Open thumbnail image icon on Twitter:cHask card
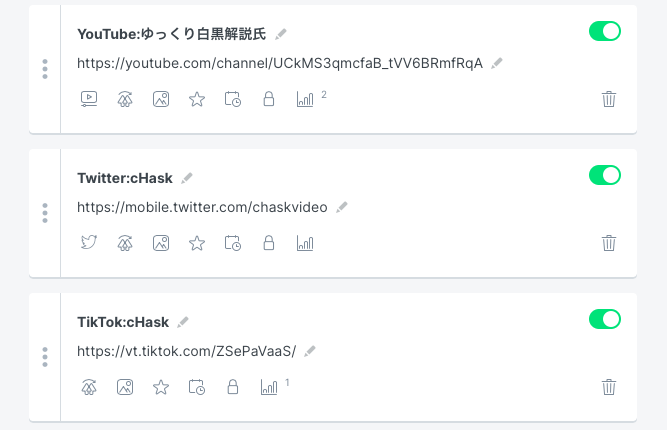667x430 pixels. (161, 243)
